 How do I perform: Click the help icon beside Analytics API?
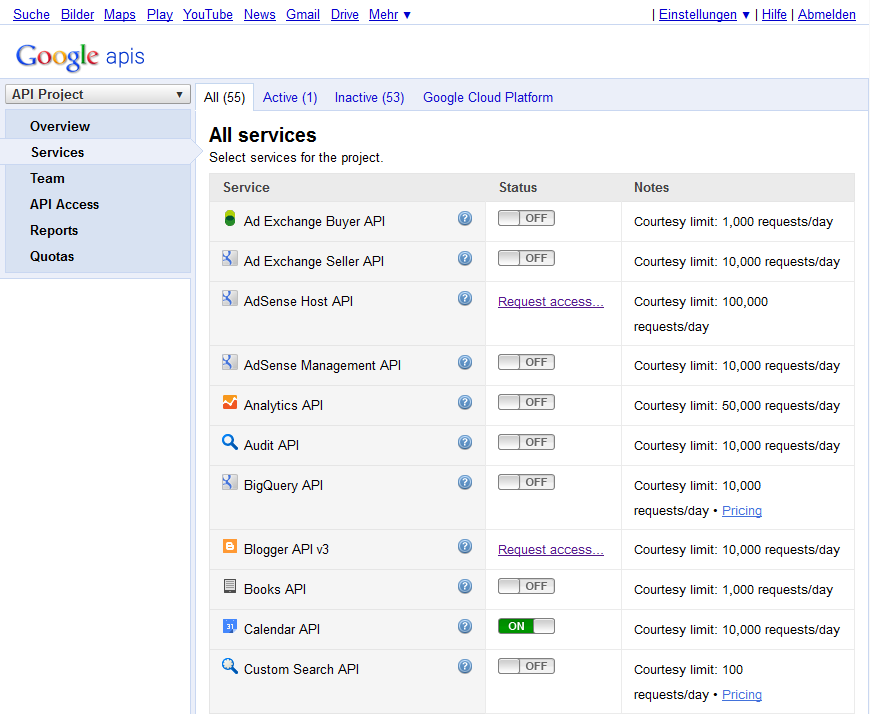click(x=465, y=403)
